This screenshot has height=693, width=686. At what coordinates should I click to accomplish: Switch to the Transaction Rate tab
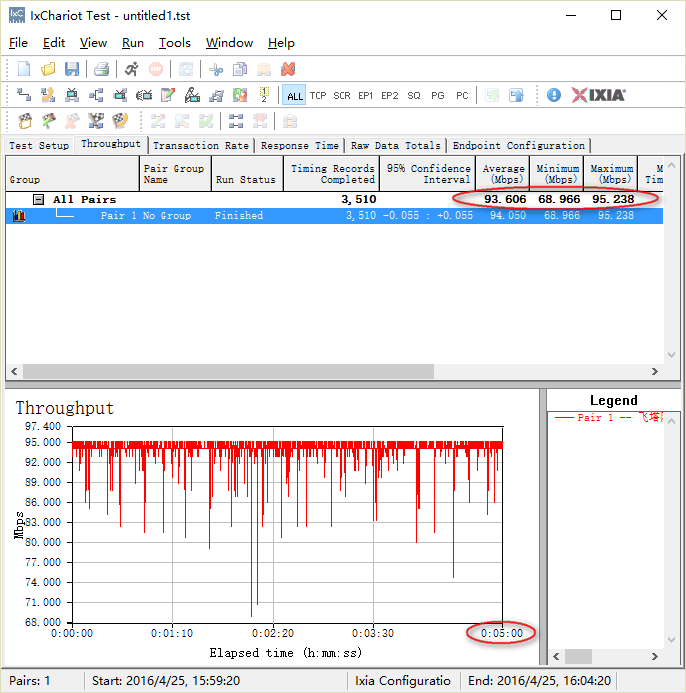201,145
